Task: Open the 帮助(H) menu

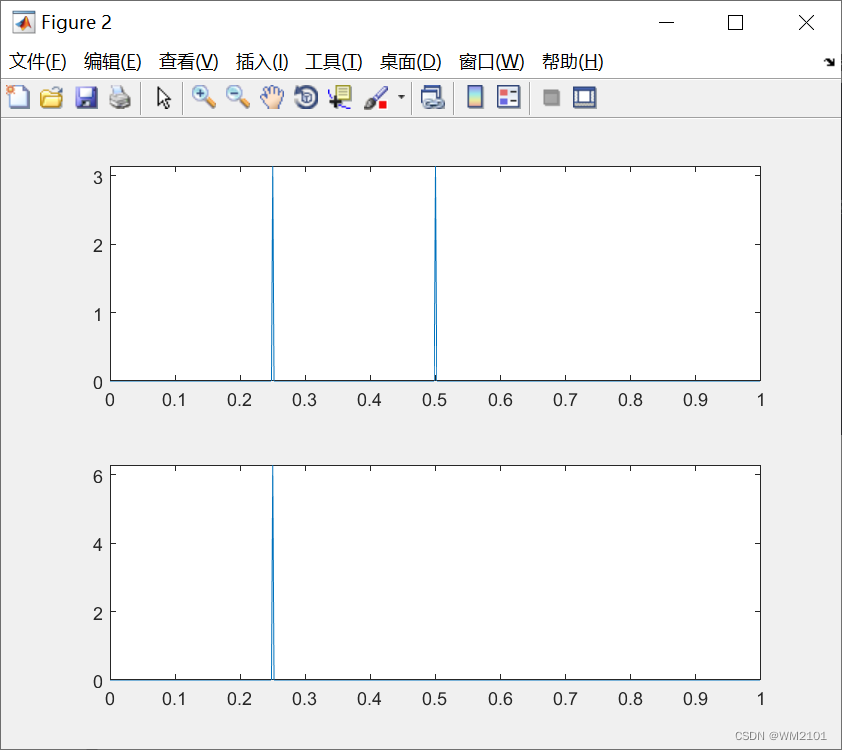Action: [572, 62]
